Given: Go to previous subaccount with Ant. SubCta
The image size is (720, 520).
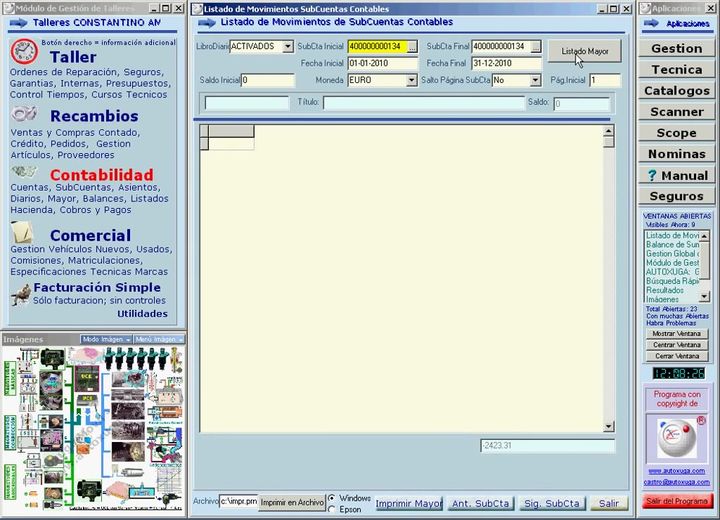Looking at the screenshot, I should 480,503.
